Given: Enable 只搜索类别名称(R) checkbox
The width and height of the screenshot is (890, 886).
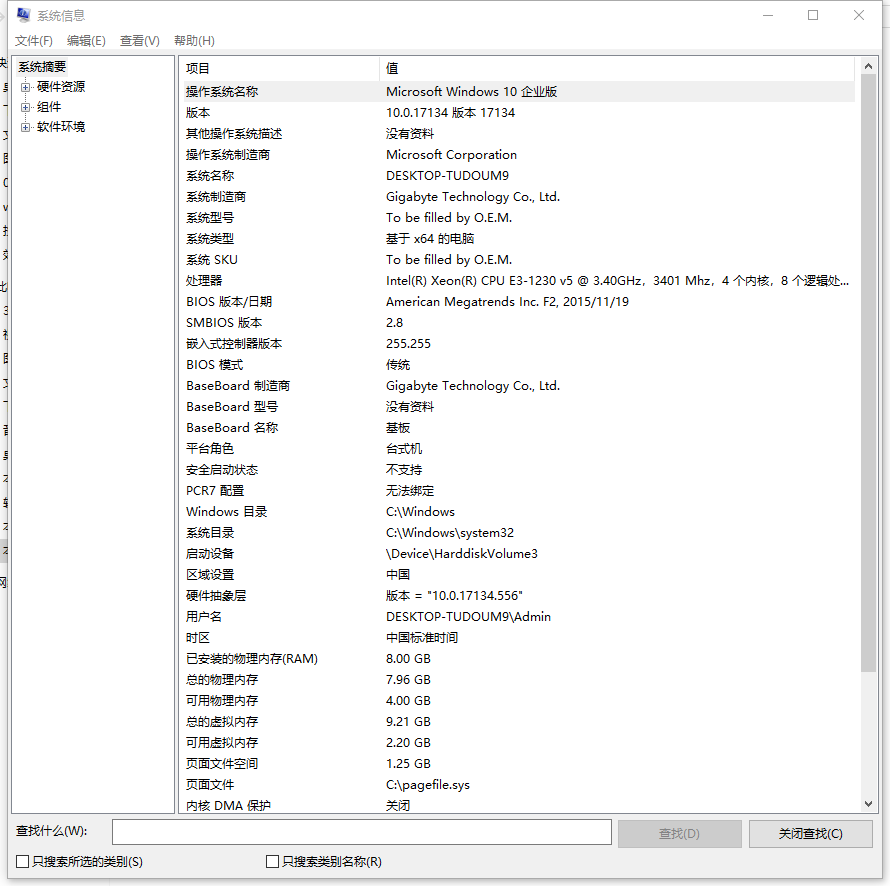Looking at the screenshot, I should [x=272, y=862].
